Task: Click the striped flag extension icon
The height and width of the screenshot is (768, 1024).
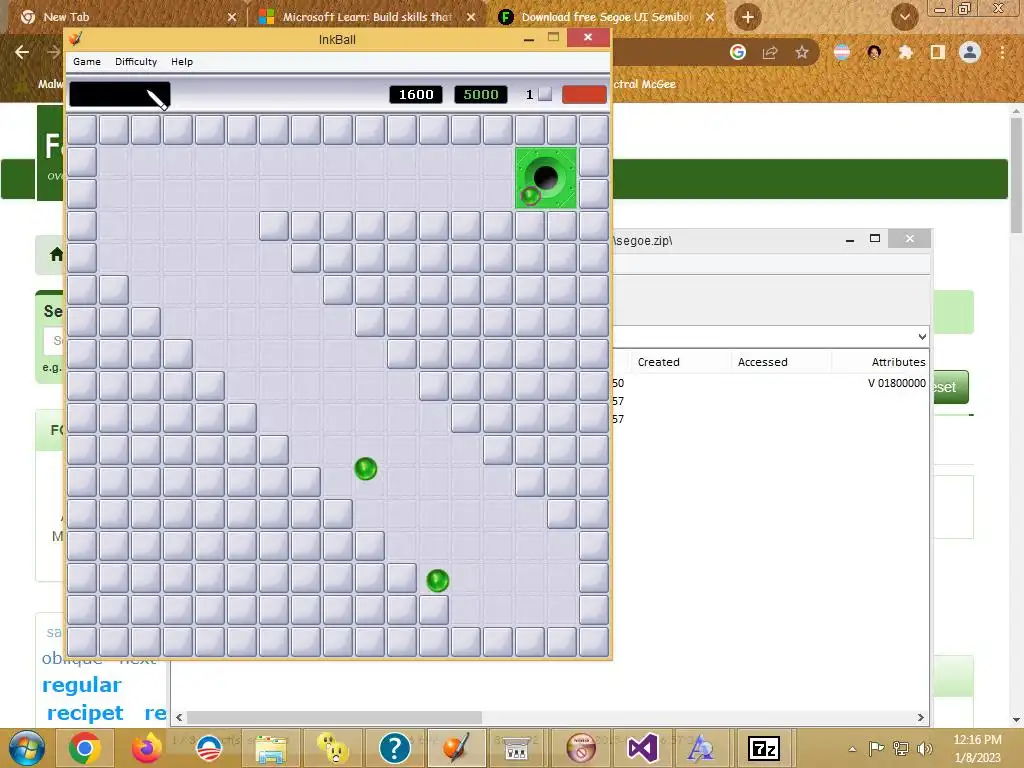Action: point(842,52)
